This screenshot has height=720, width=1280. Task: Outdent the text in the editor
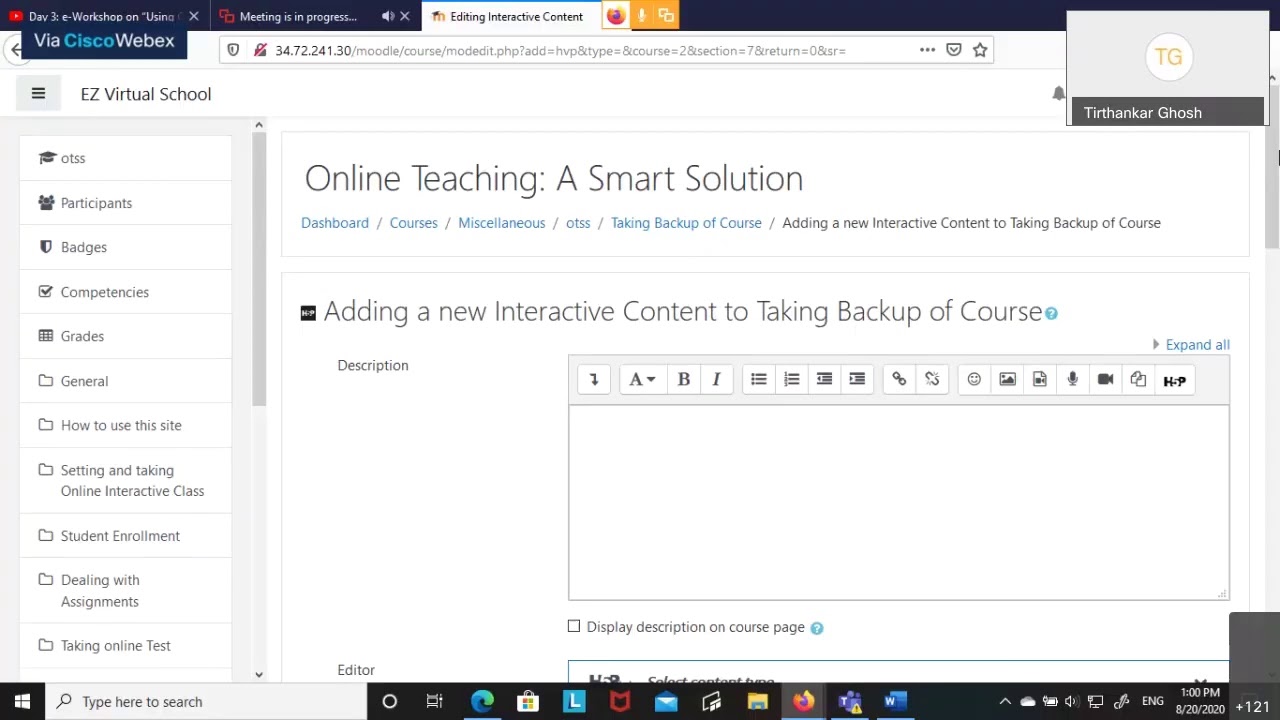pyautogui.click(x=824, y=380)
